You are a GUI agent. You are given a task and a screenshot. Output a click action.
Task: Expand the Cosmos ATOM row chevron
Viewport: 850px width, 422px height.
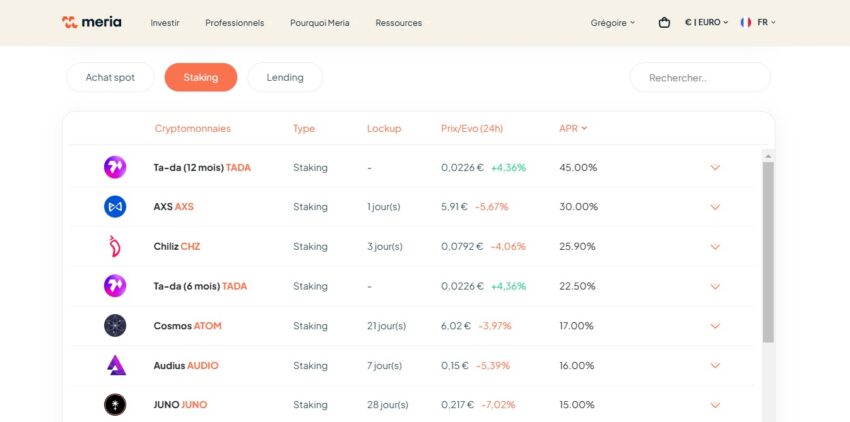[715, 326]
